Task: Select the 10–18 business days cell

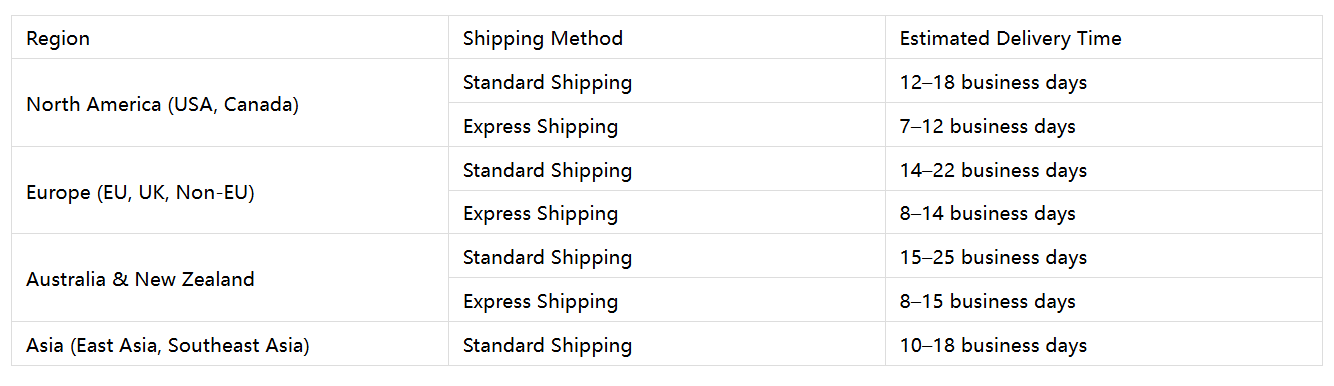Action: click(1104, 345)
